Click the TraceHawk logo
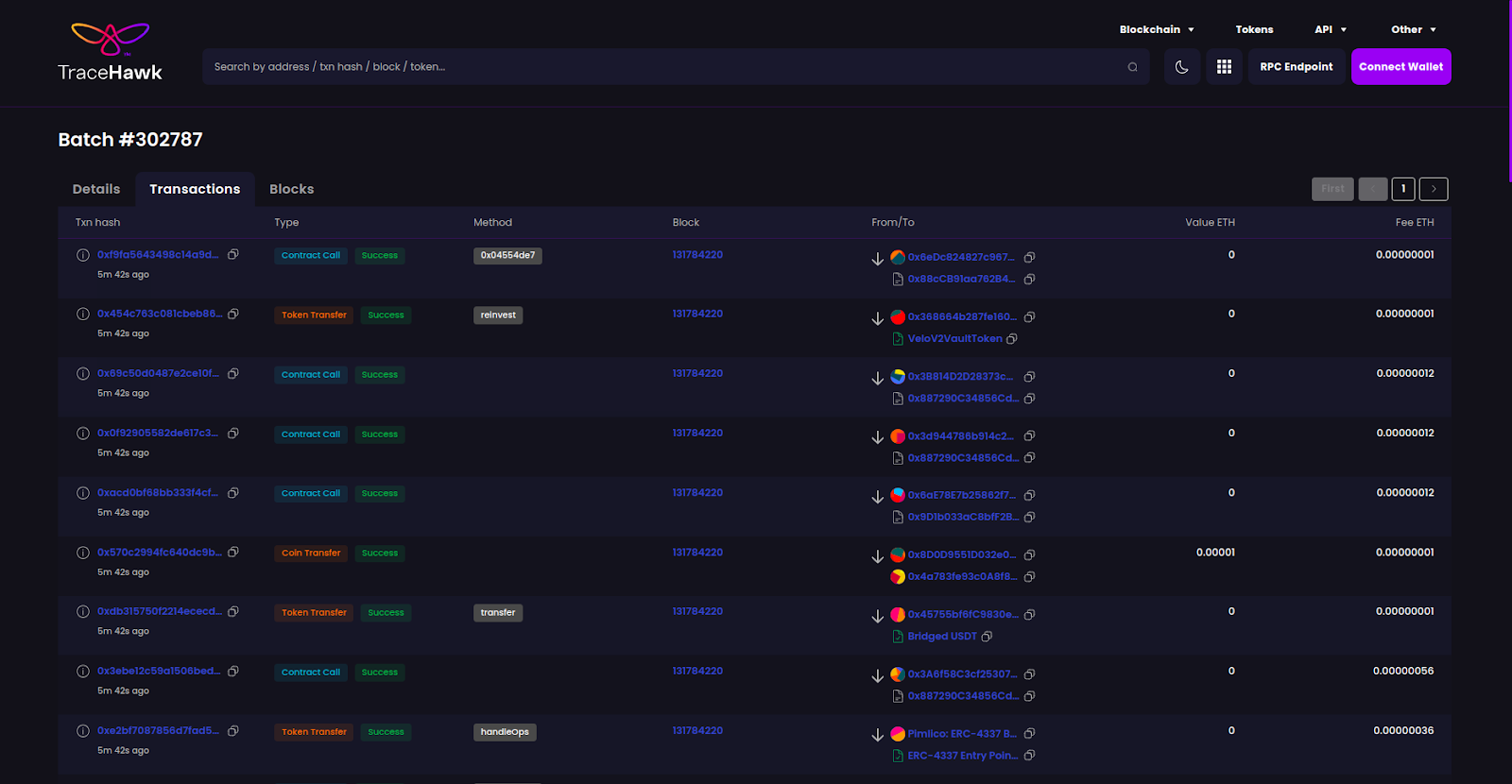The height and width of the screenshot is (784, 1512). point(110,53)
